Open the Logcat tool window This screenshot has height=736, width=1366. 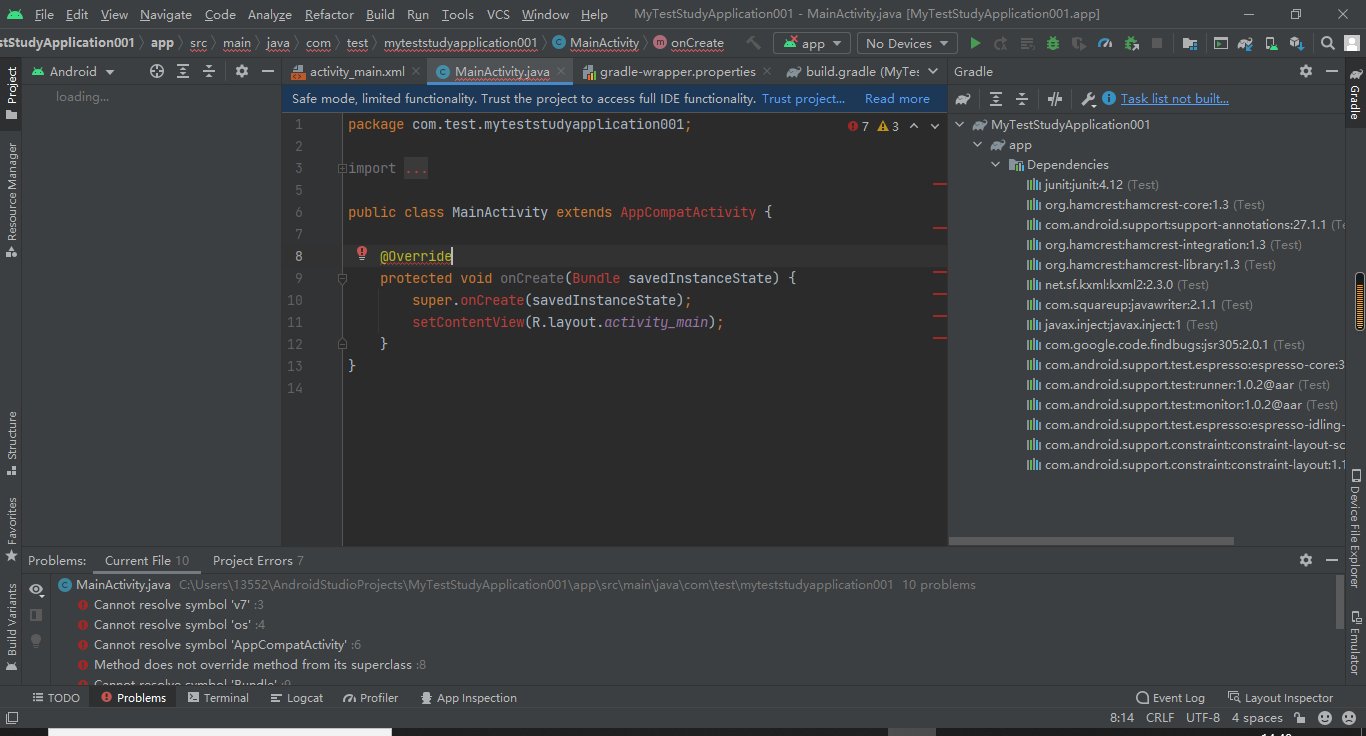tap(297, 698)
